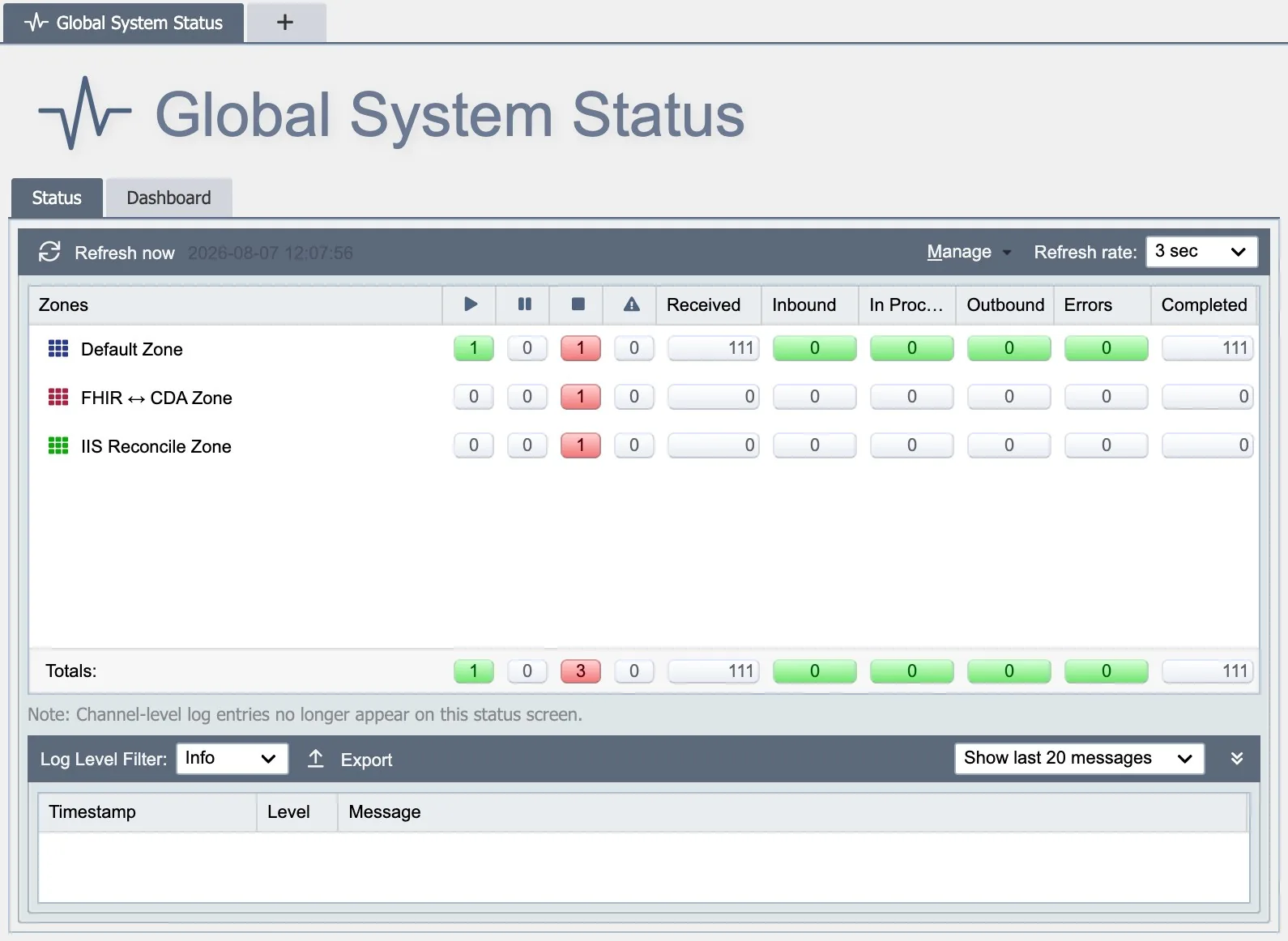
Task: Collapse the log panel with double chevron
Action: pyautogui.click(x=1237, y=759)
